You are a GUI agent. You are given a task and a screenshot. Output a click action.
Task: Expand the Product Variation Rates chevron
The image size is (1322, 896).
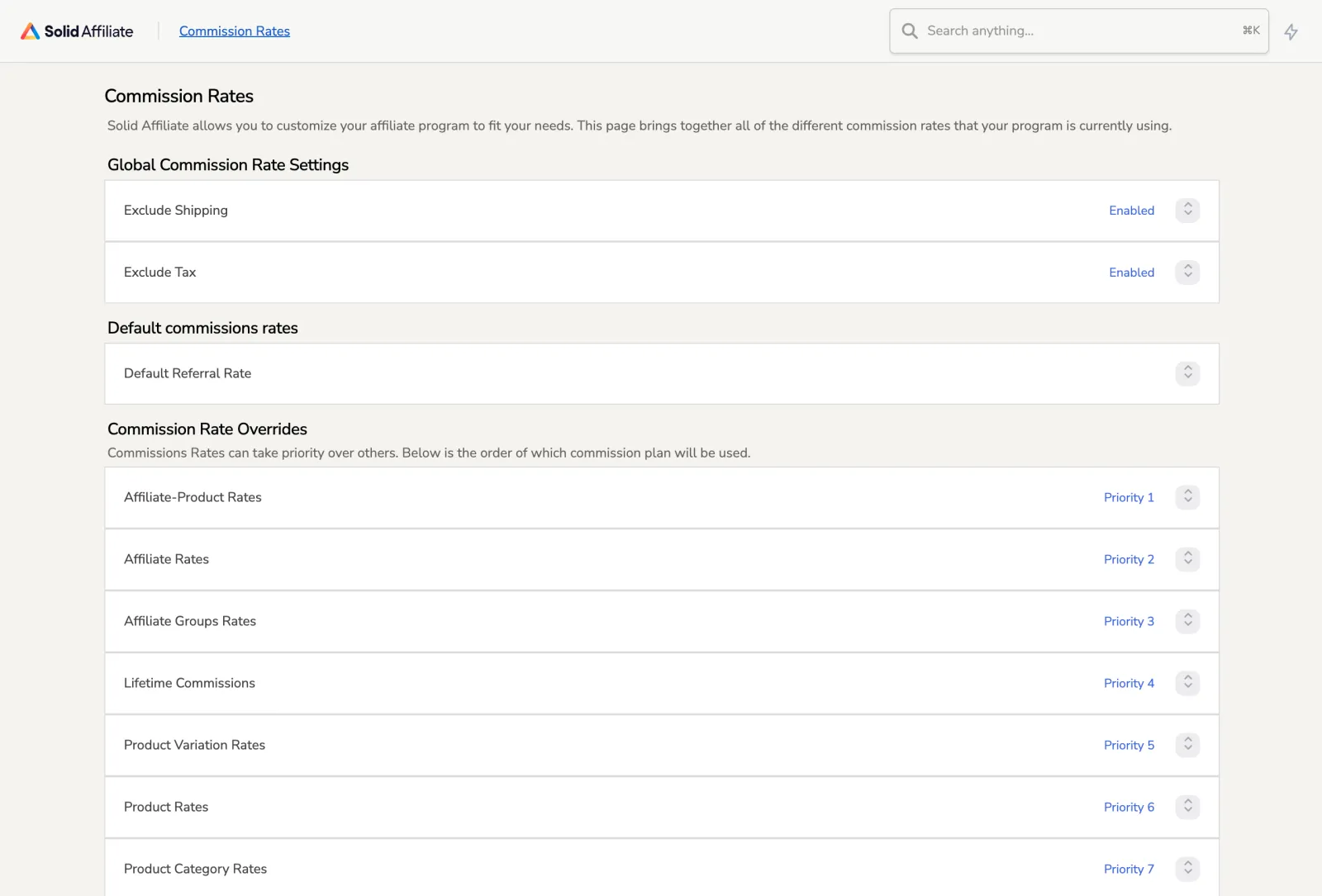[x=1187, y=745]
